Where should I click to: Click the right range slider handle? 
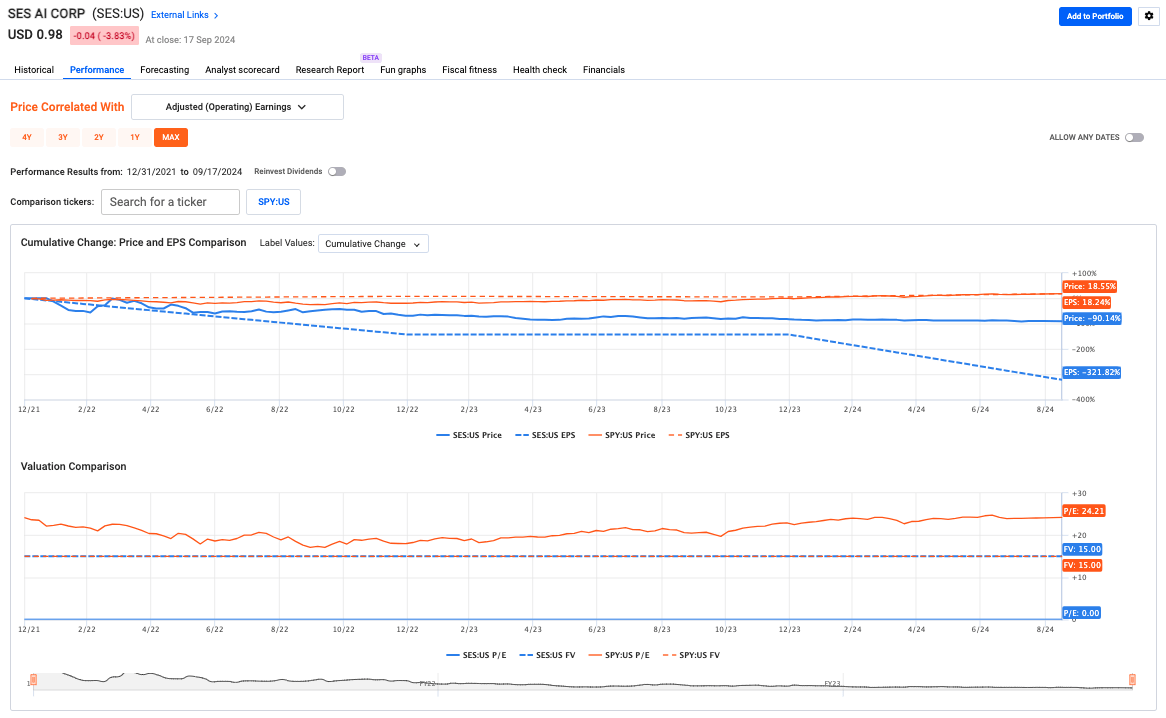tap(1132, 680)
